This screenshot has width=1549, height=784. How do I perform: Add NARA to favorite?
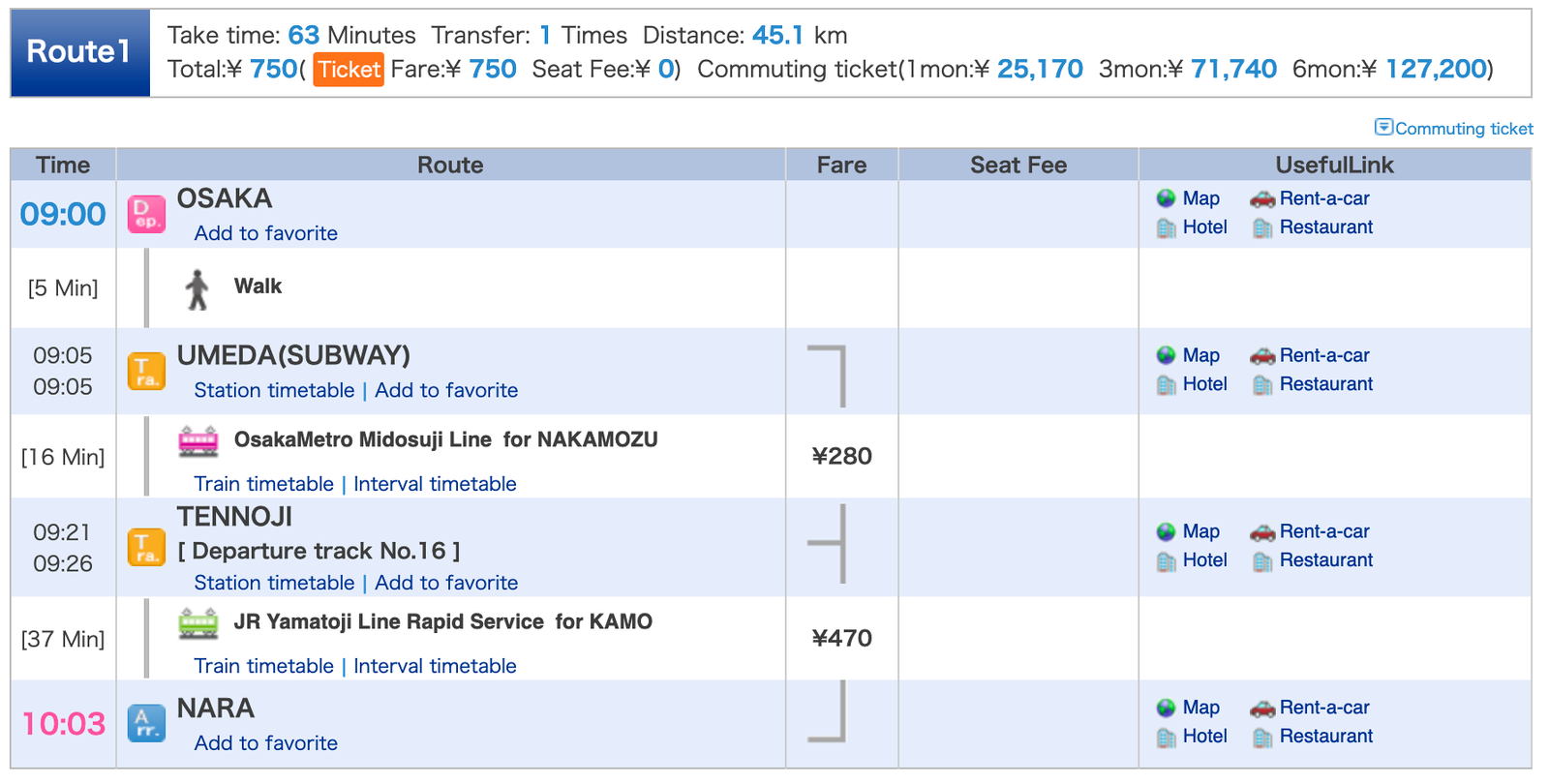point(266,743)
